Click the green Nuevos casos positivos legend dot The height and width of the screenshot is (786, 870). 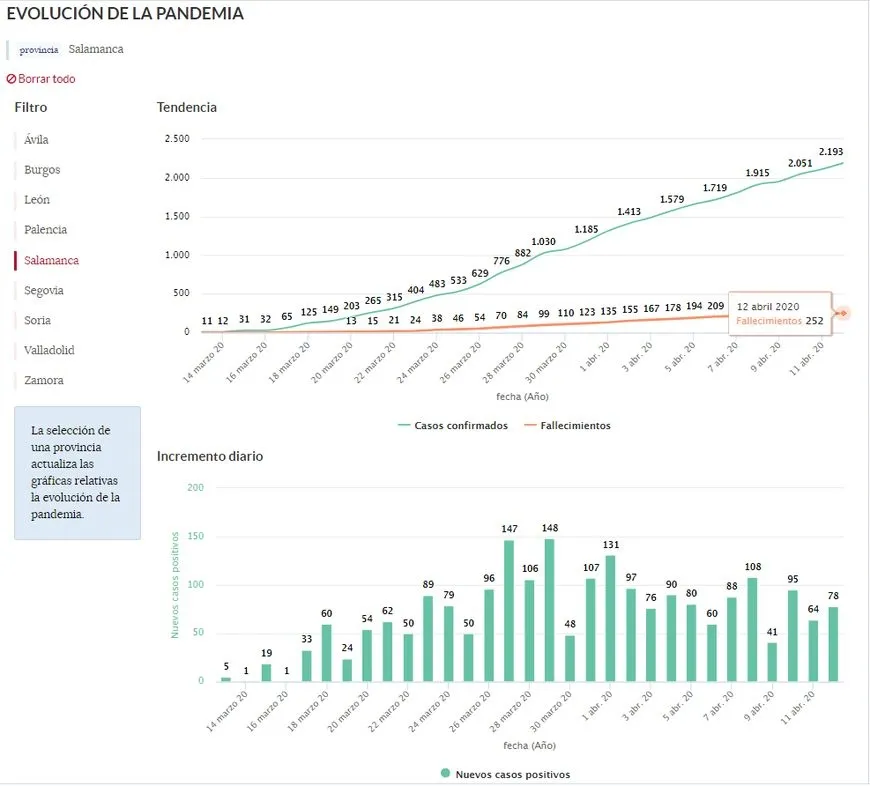pos(444,774)
